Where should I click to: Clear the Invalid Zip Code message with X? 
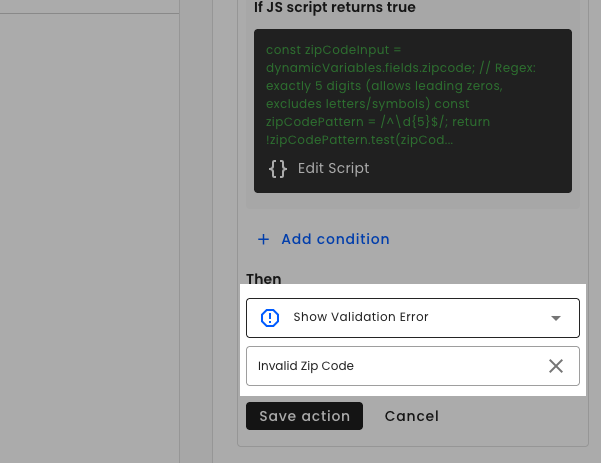pos(556,366)
